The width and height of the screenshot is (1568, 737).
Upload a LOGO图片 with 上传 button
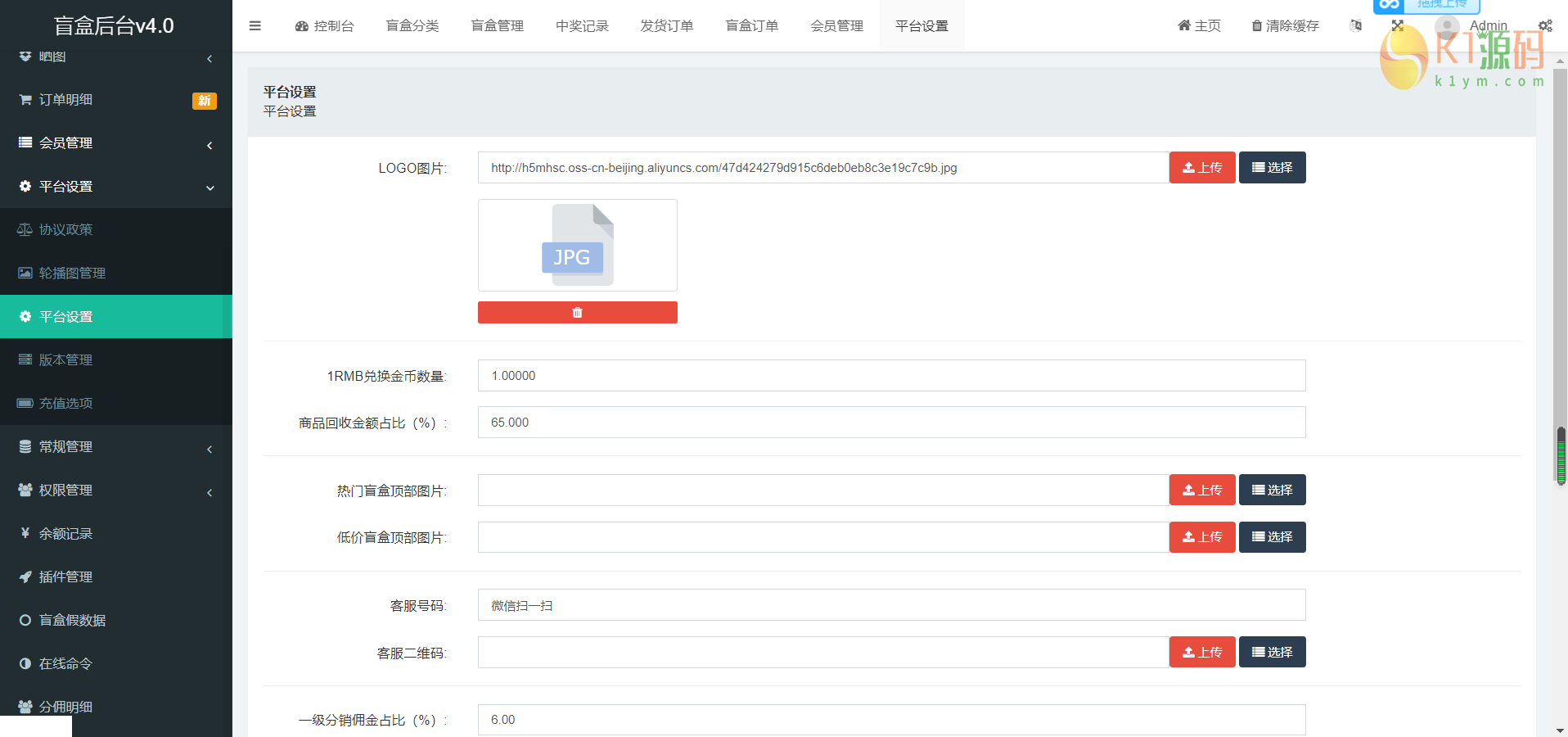[x=1201, y=168]
